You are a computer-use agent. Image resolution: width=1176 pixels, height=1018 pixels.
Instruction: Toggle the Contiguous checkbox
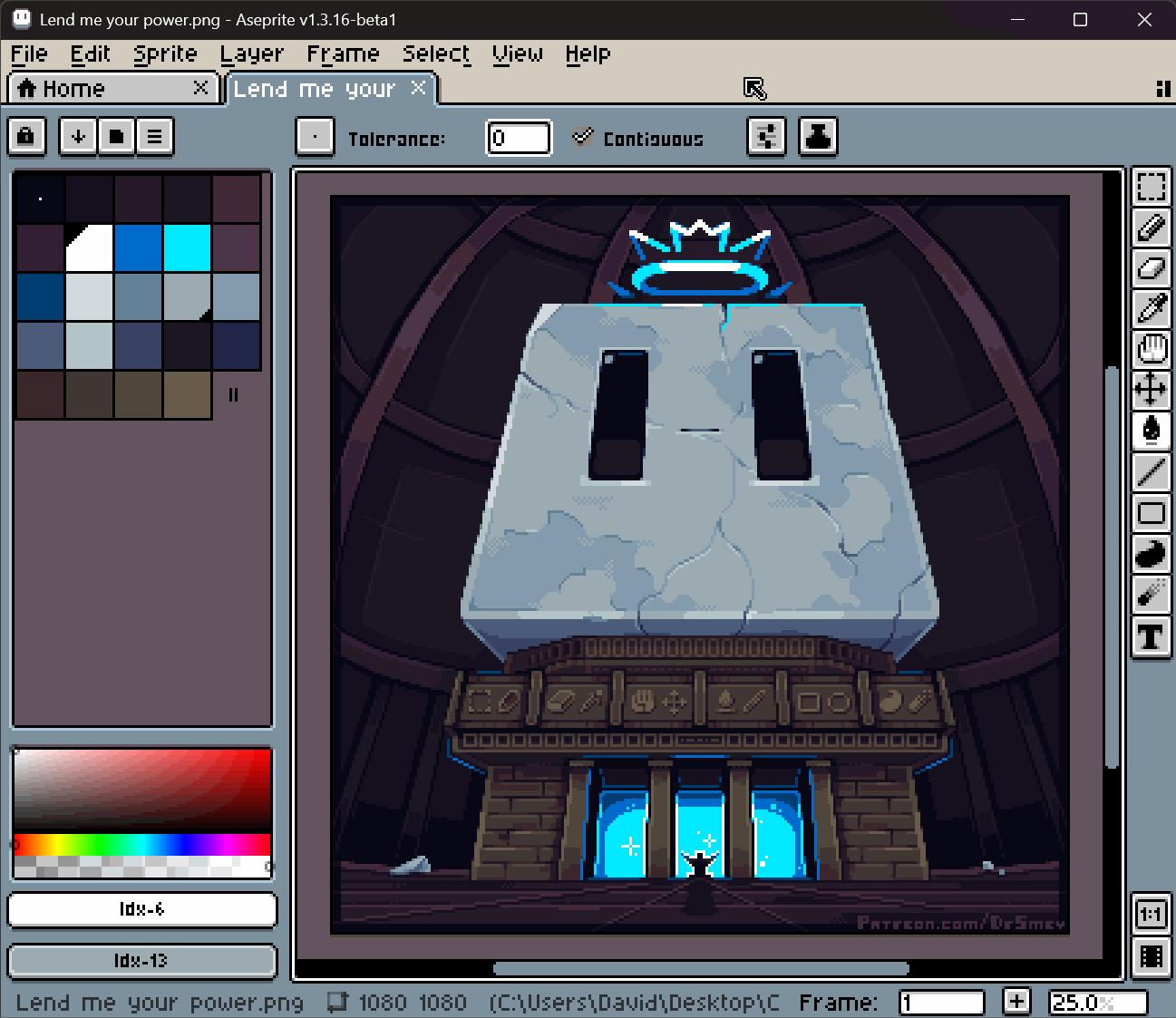583,138
